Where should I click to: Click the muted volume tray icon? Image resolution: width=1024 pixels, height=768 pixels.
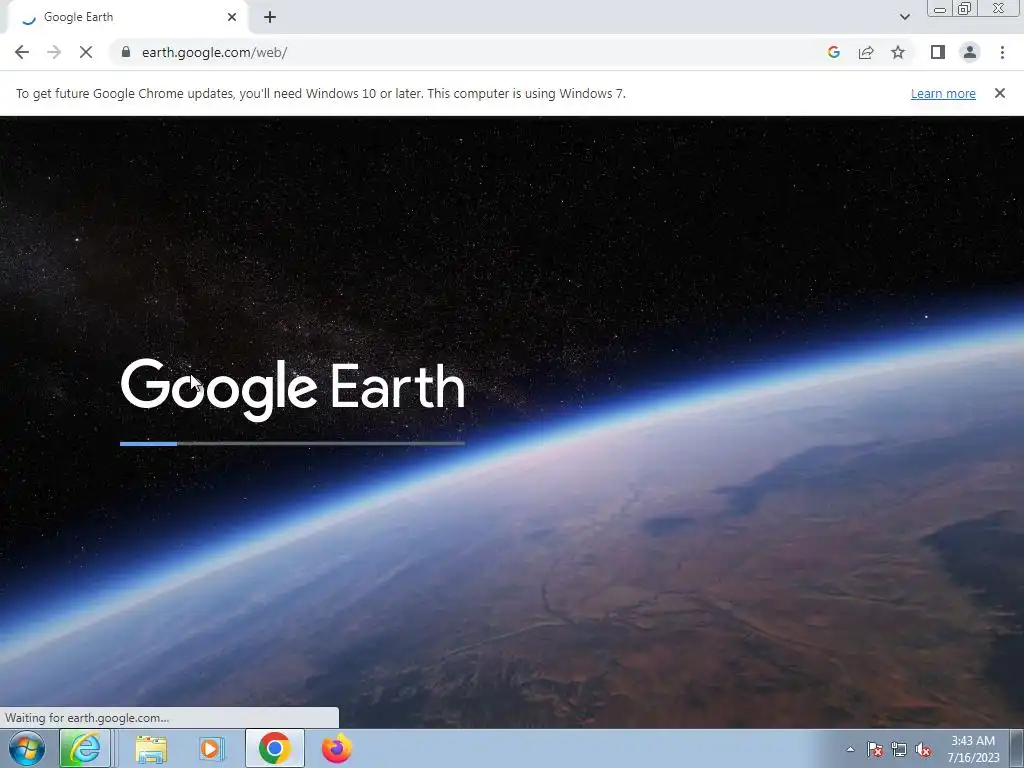point(923,749)
